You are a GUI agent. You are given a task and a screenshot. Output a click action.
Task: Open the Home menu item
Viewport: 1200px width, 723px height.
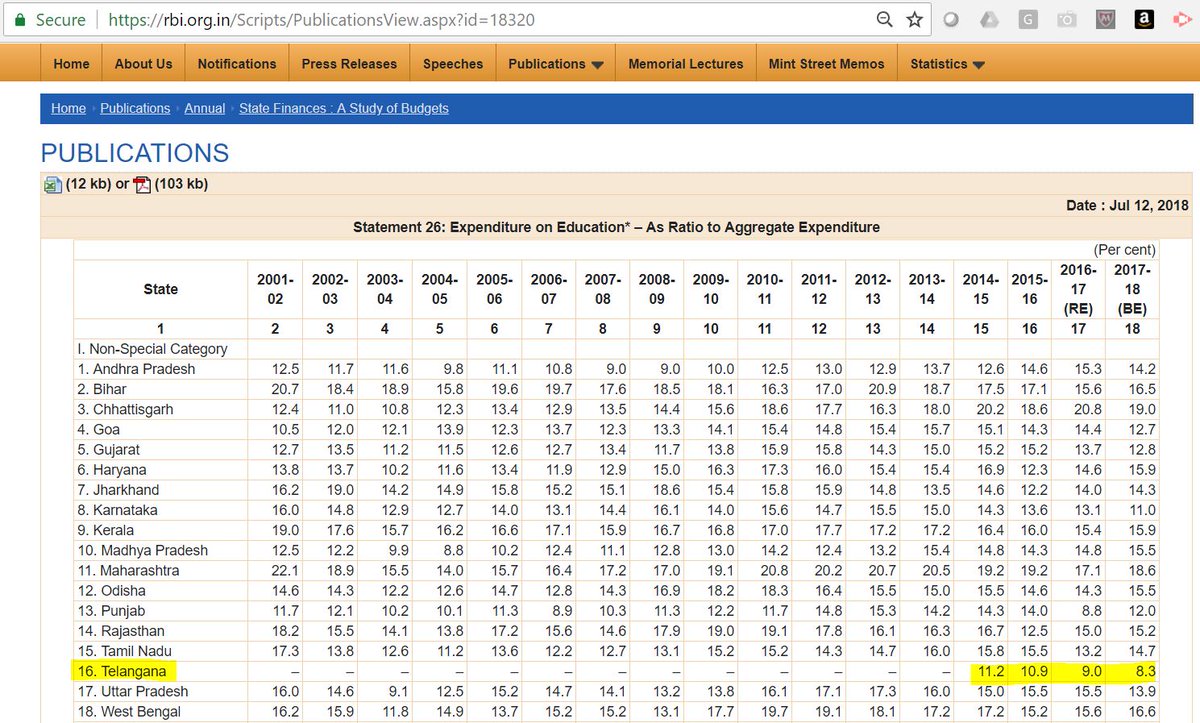(71, 63)
